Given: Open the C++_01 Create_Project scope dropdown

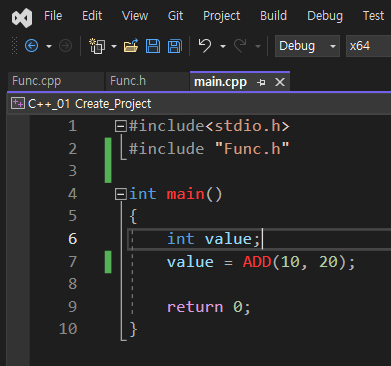Looking at the screenshot, I should click(x=199, y=104).
